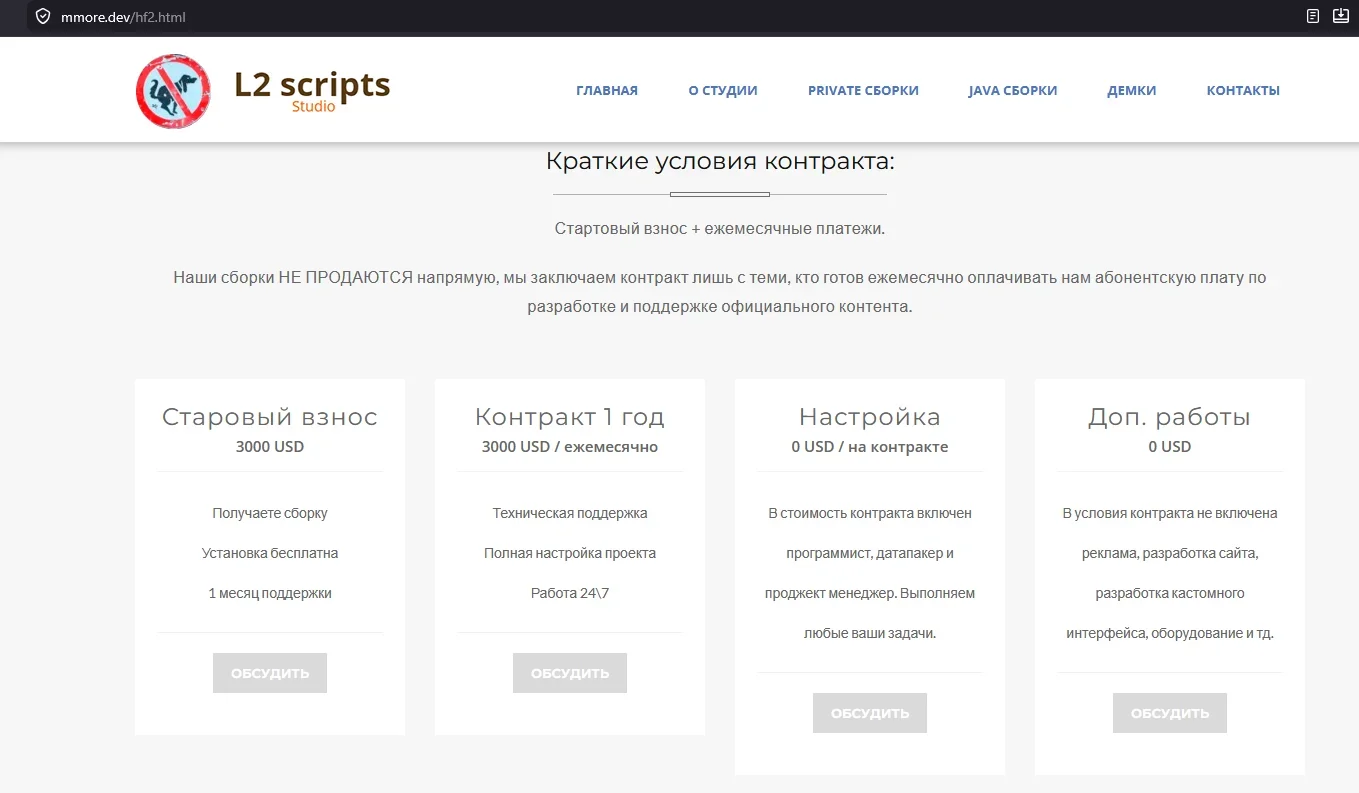Click the shield icon in address bar
The height and width of the screenshot is (793, 1359).
click(43, 16)
